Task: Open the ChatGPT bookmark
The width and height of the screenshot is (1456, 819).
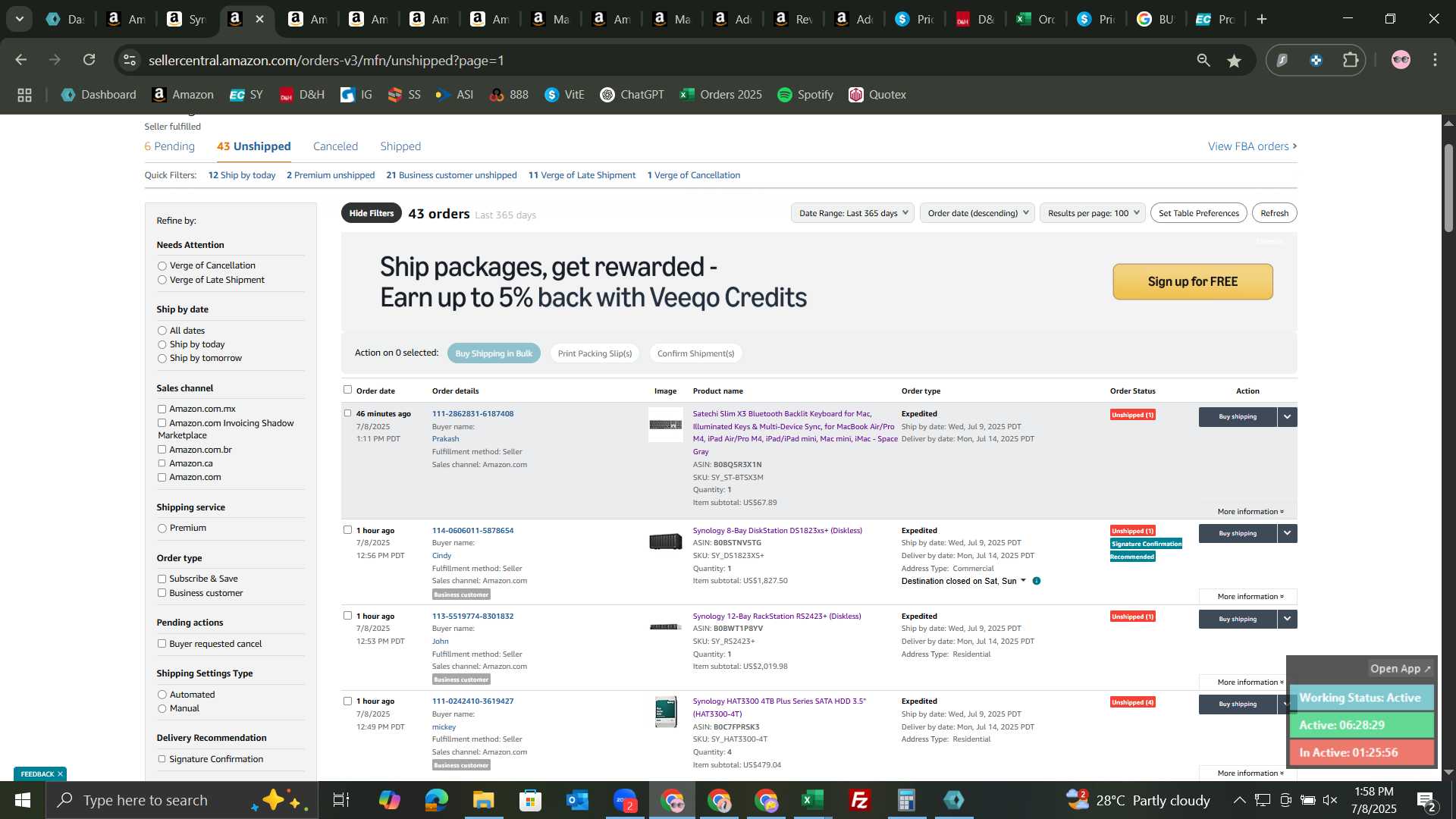Action: click(632, 95)
